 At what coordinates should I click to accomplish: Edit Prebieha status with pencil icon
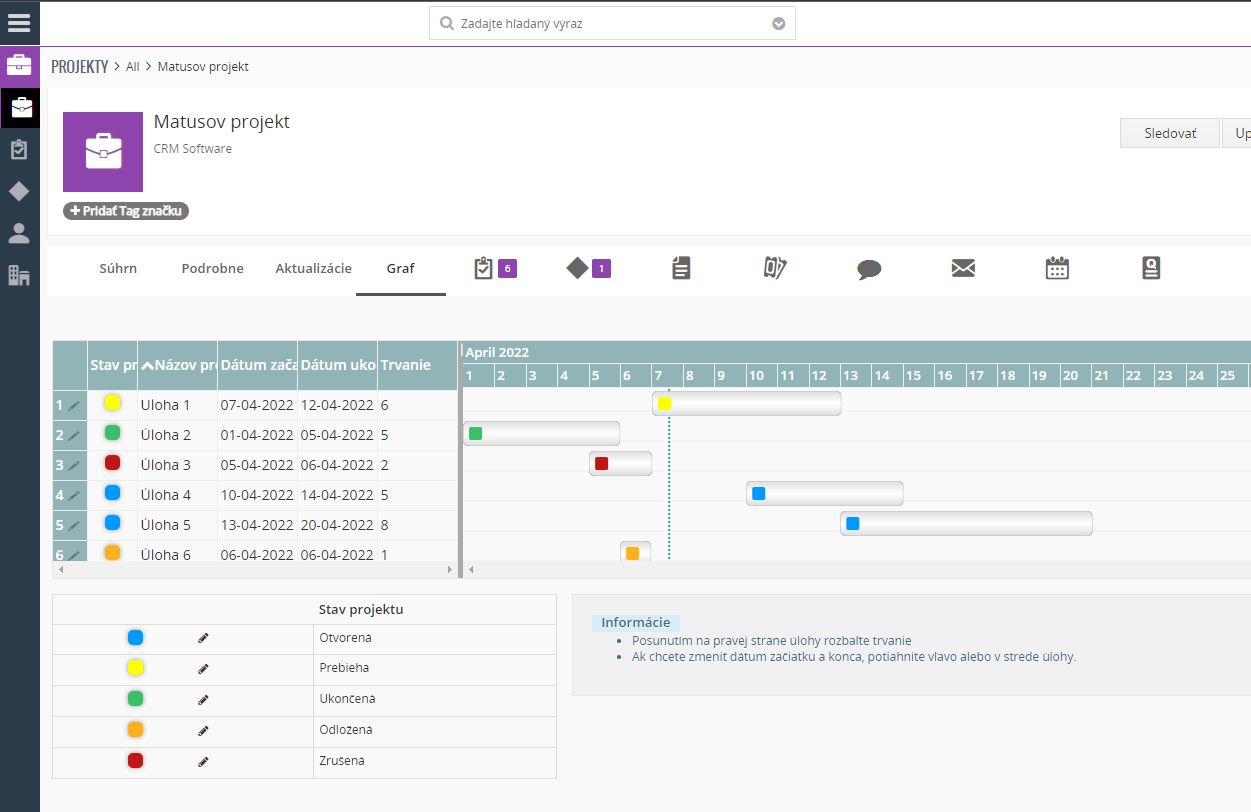(203, 668)
